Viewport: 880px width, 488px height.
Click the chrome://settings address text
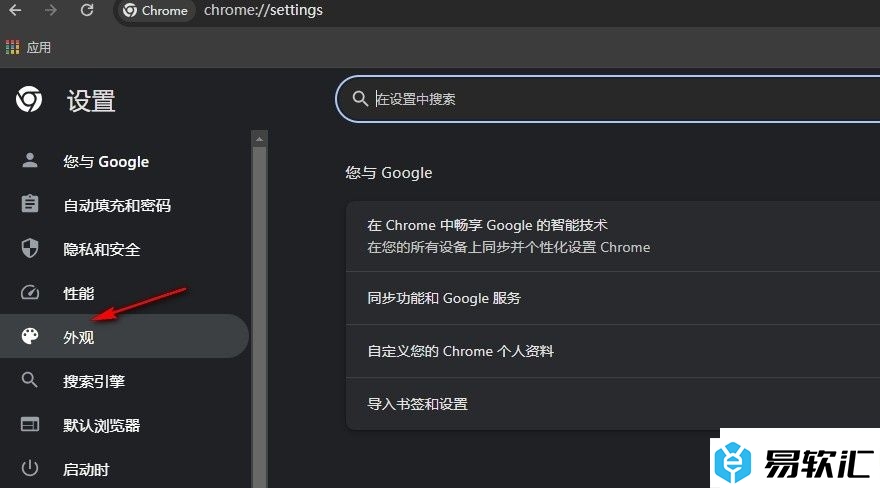click(263, 10)
